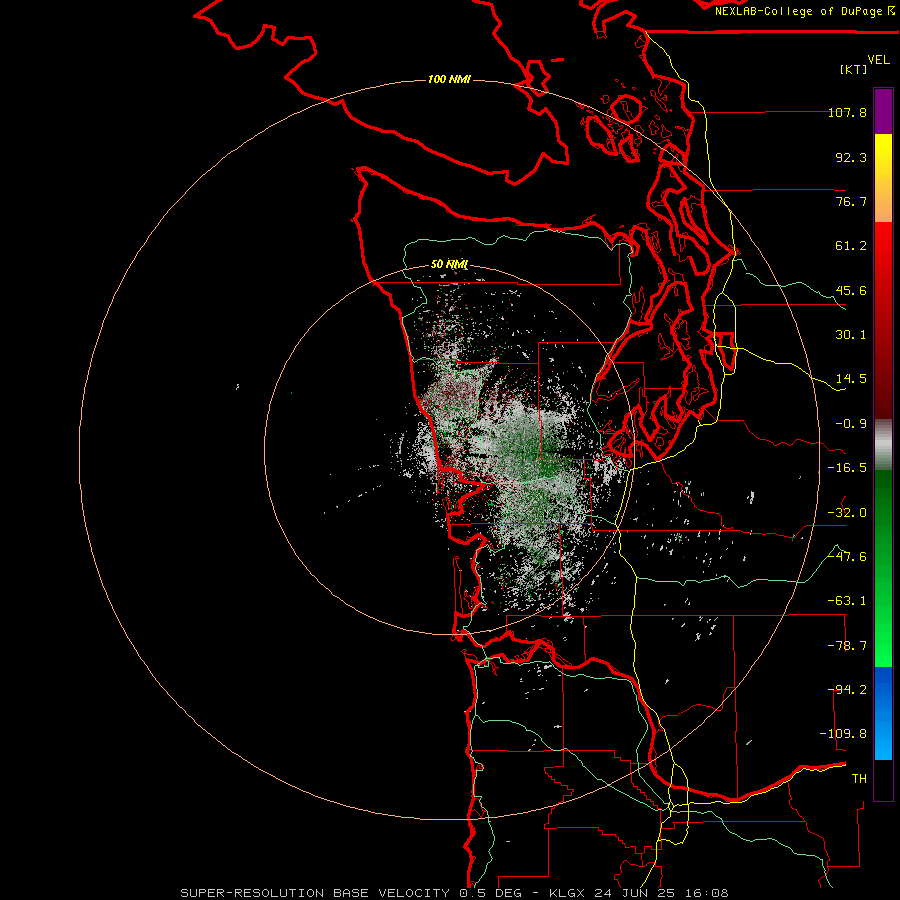Pick the dark TH segment of color bar
The image size is (900, 900).
point(883,780)
